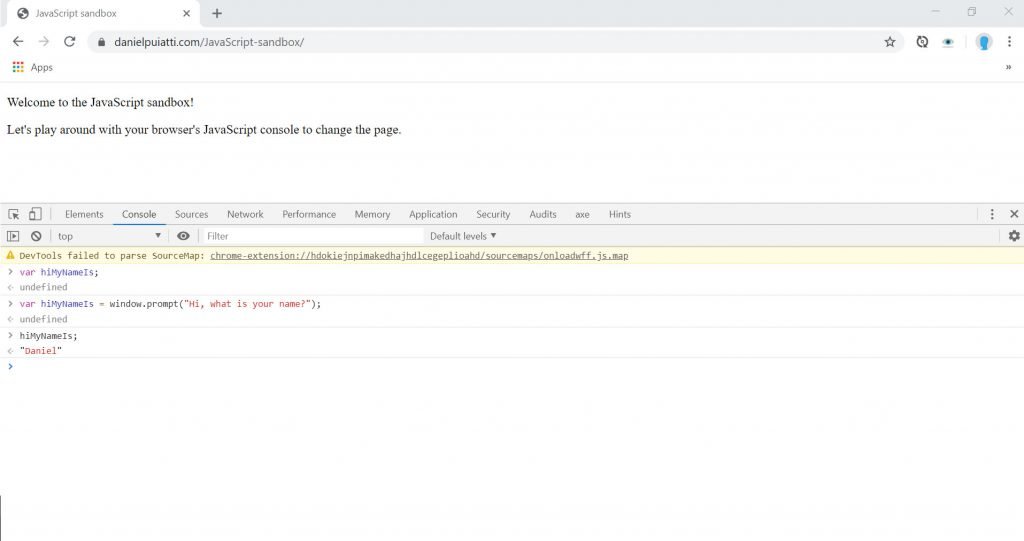Click the 'hiMyNameIs;' console entry
This screenshot has height=541, width=1024.
[x=48, y=336]
